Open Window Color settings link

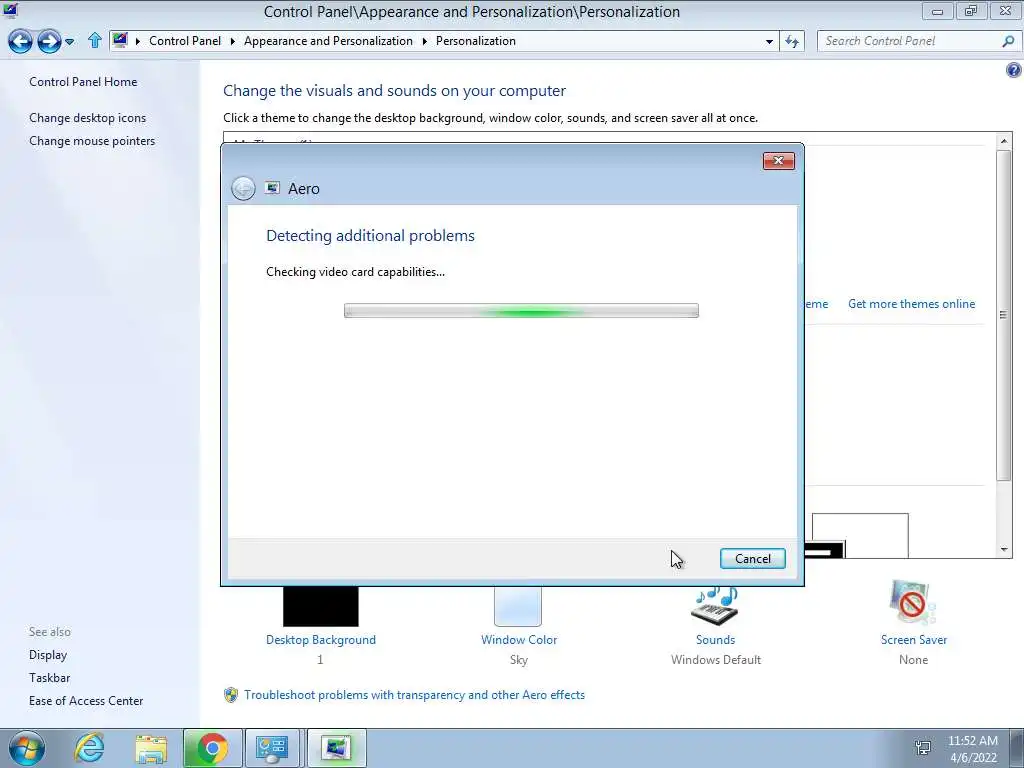519,639
